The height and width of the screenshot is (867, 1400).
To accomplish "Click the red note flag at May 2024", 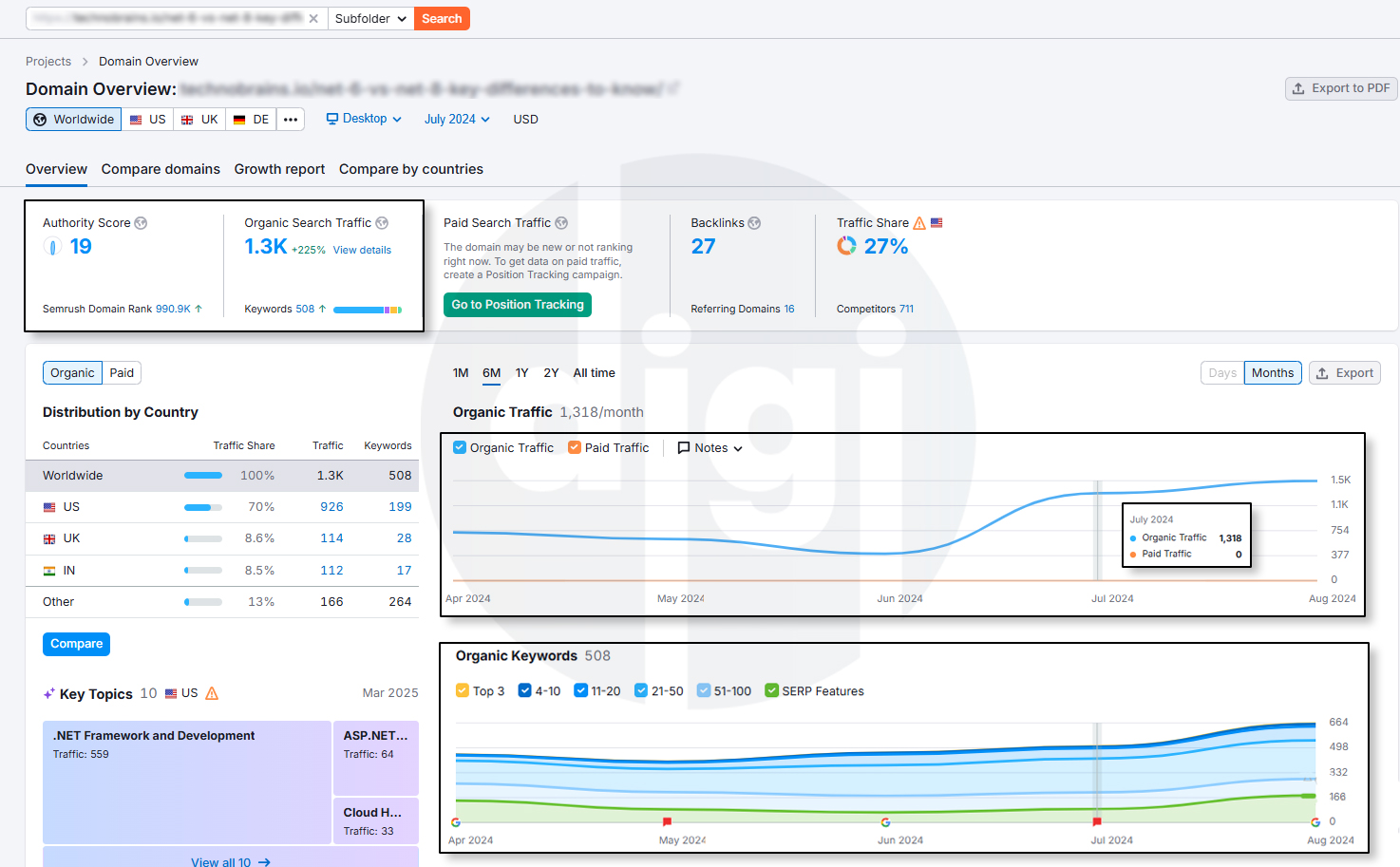I will click(x=667, y=822).
